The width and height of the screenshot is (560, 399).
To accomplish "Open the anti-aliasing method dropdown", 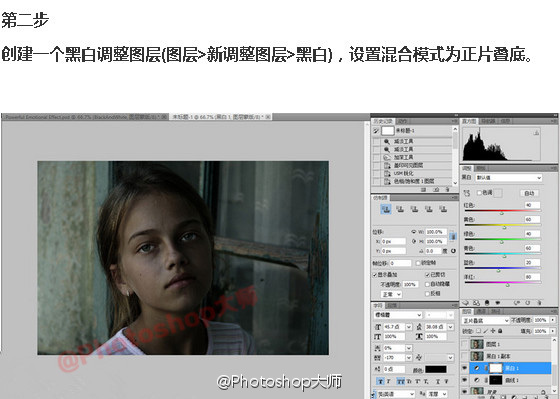I will [x=438, y=394].
